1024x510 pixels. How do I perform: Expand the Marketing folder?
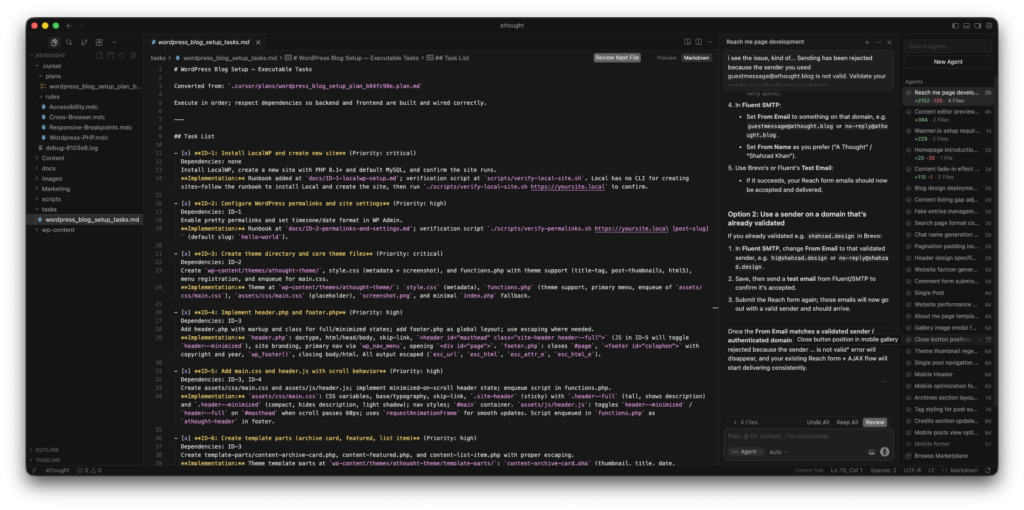click(56, 189)
